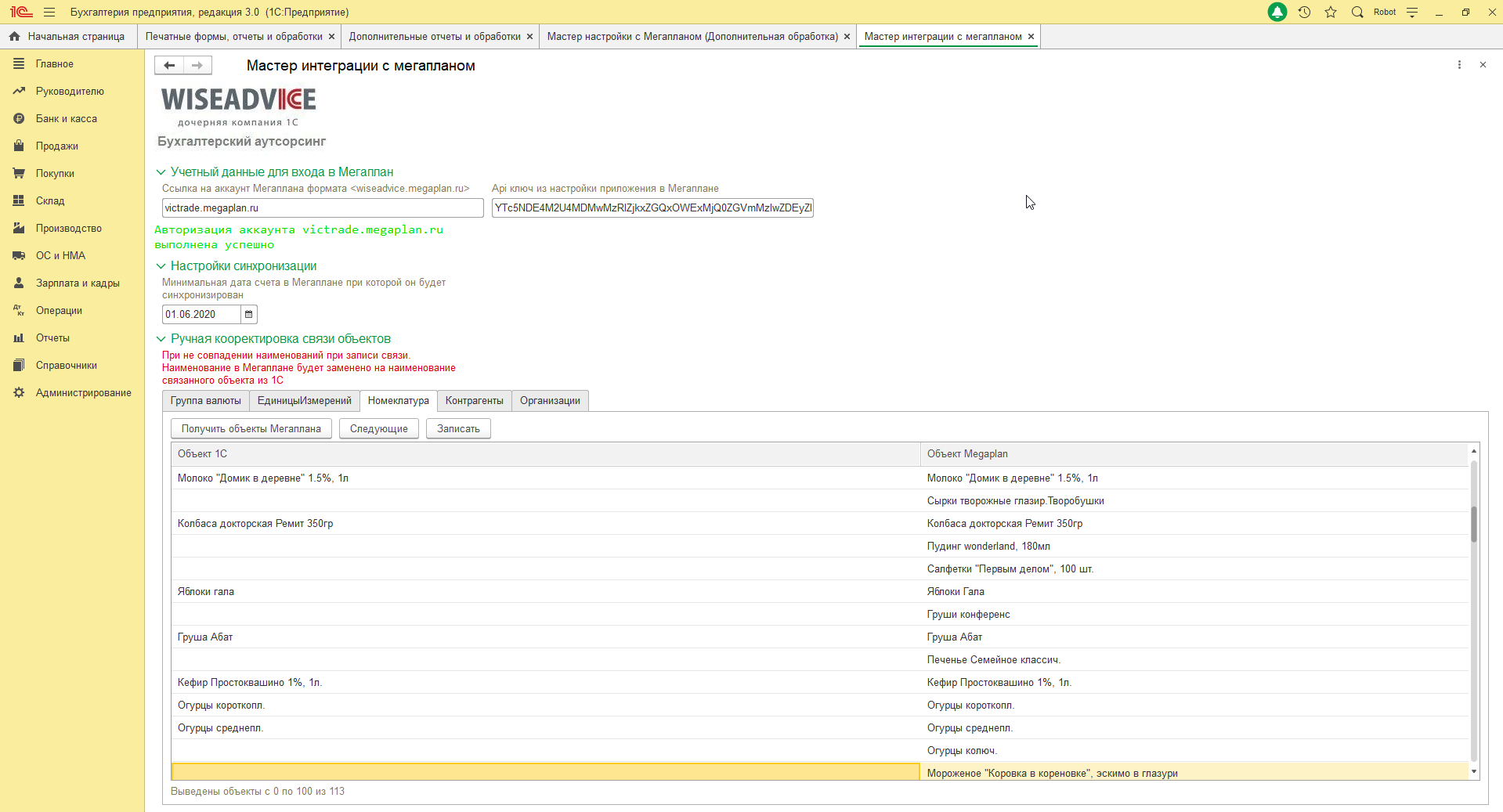Switch to Контрагенты tab

coord(475,400)
